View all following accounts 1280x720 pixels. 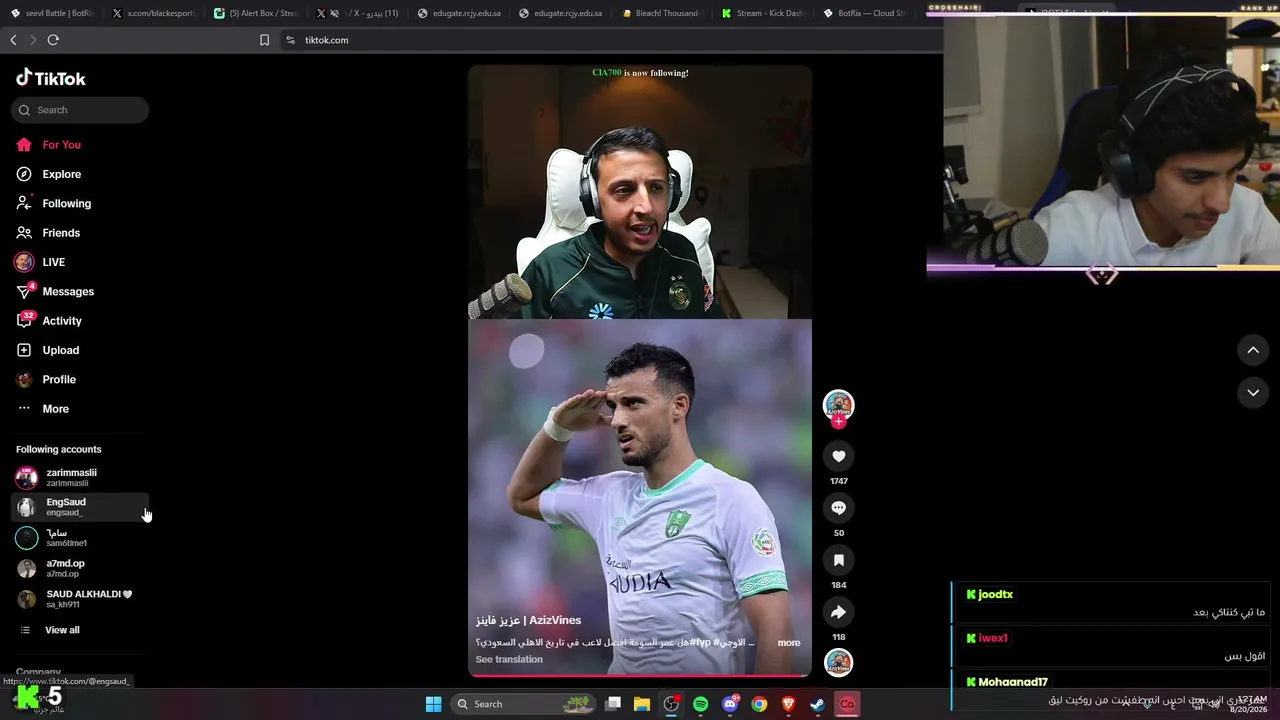click(62, 630)
